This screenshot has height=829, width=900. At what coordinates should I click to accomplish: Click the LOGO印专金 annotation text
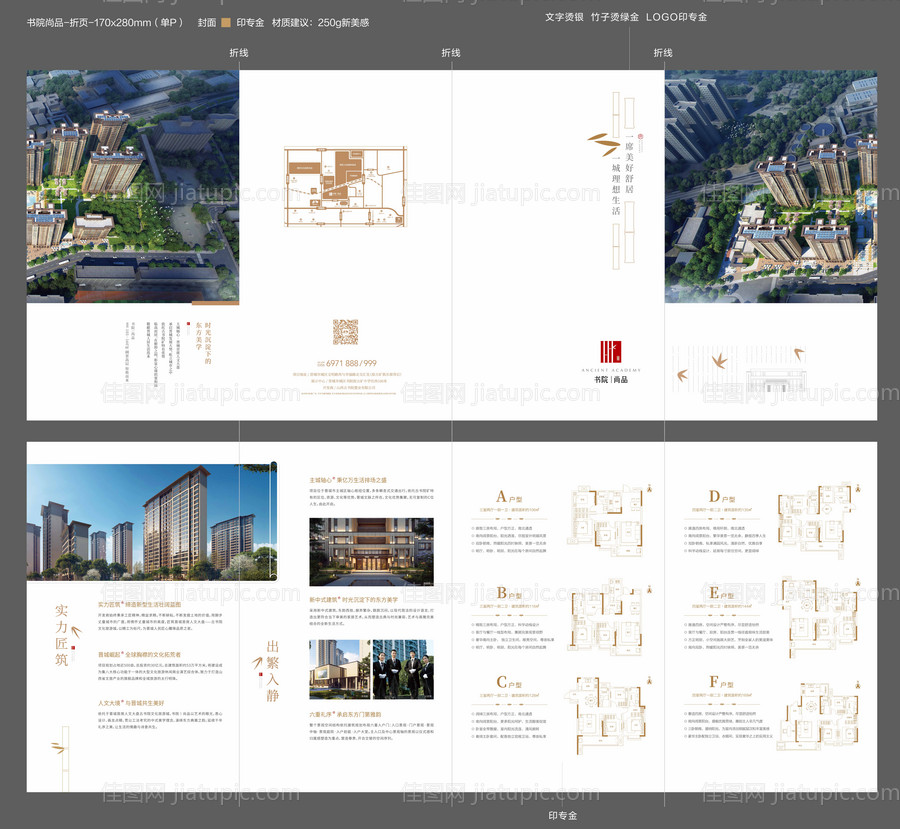coord(676,17)
